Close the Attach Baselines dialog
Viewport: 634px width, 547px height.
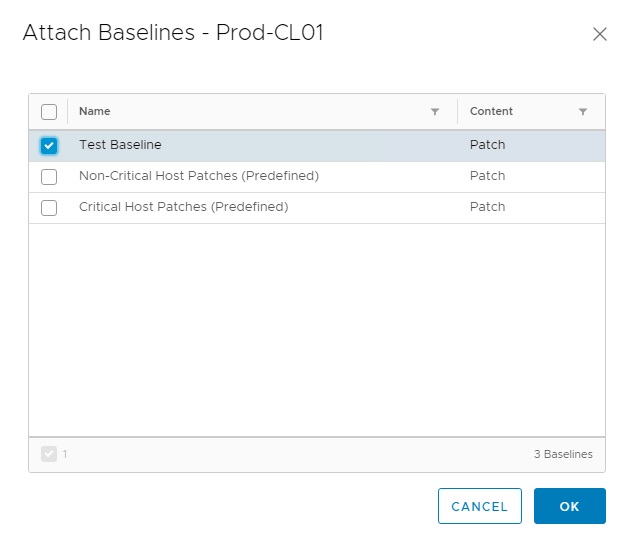click(600, 34)
